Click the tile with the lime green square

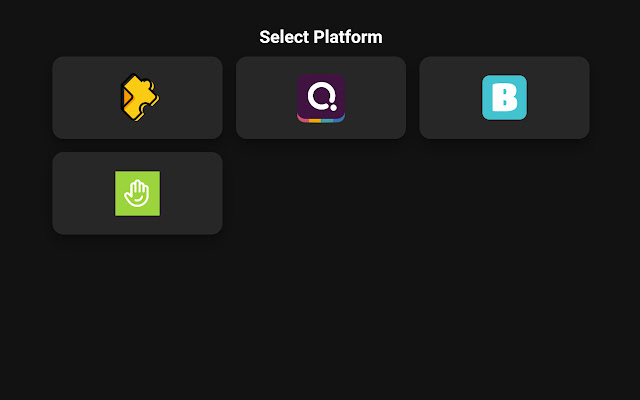(138, 193)
